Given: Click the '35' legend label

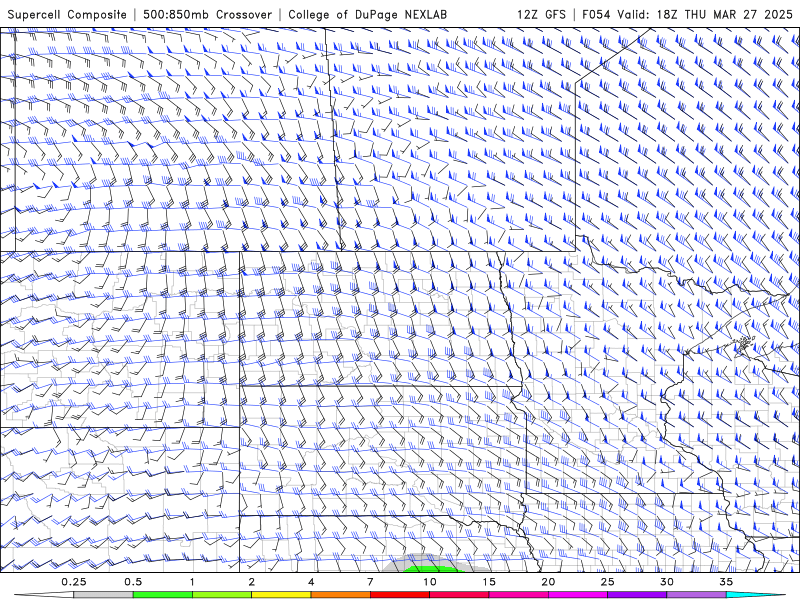Looking at the screenshot, I should 726,582.
